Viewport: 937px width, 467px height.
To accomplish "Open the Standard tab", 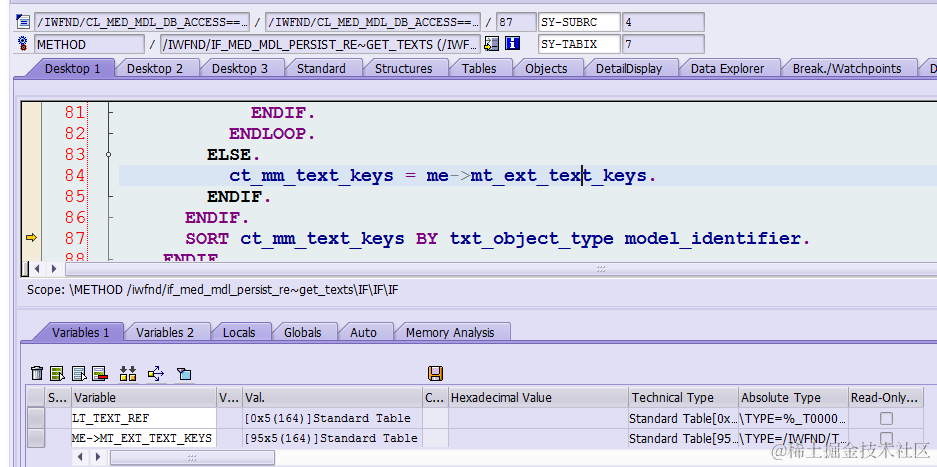I will click(321, 68).
